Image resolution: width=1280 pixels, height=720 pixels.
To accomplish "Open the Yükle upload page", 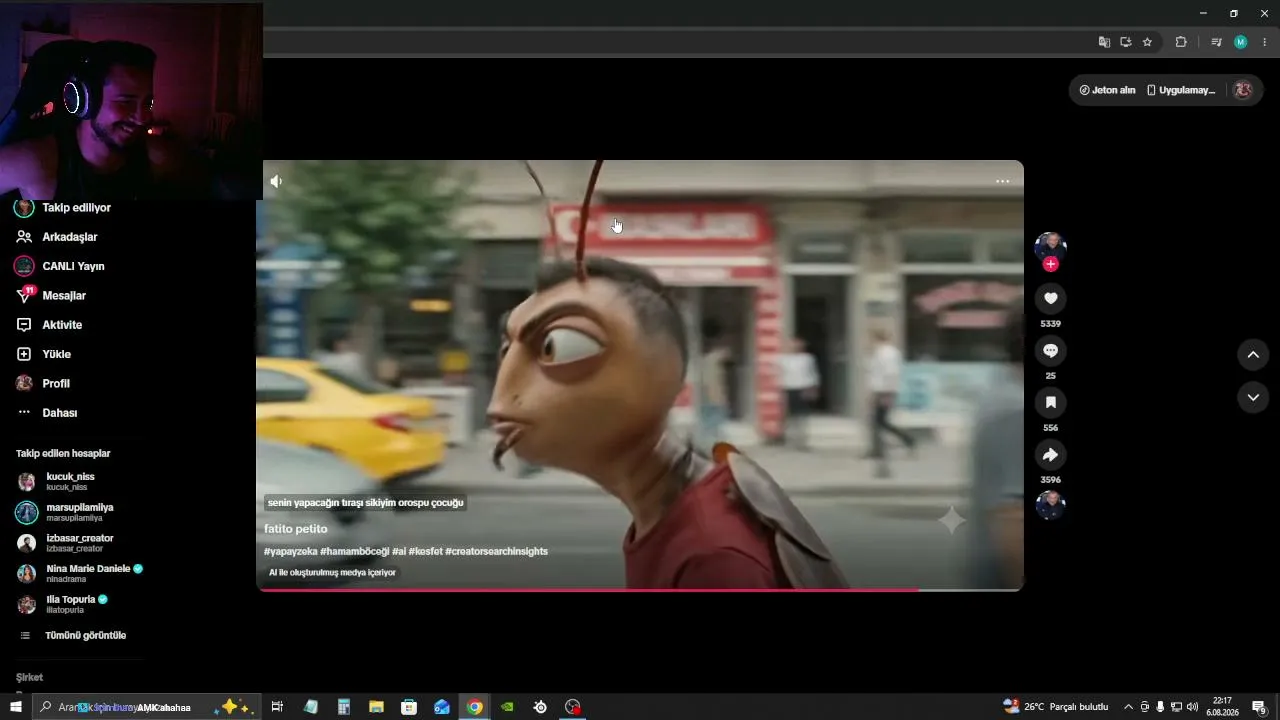I will [44, 354].
